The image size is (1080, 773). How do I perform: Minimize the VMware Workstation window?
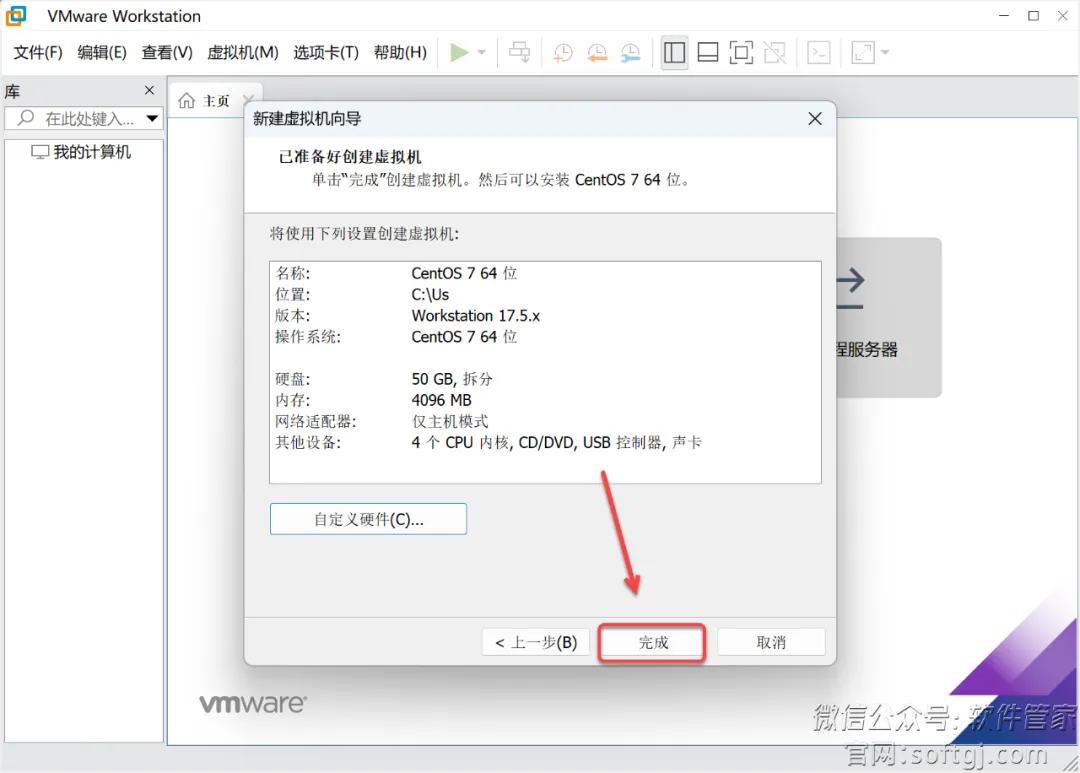point(1004,15)
